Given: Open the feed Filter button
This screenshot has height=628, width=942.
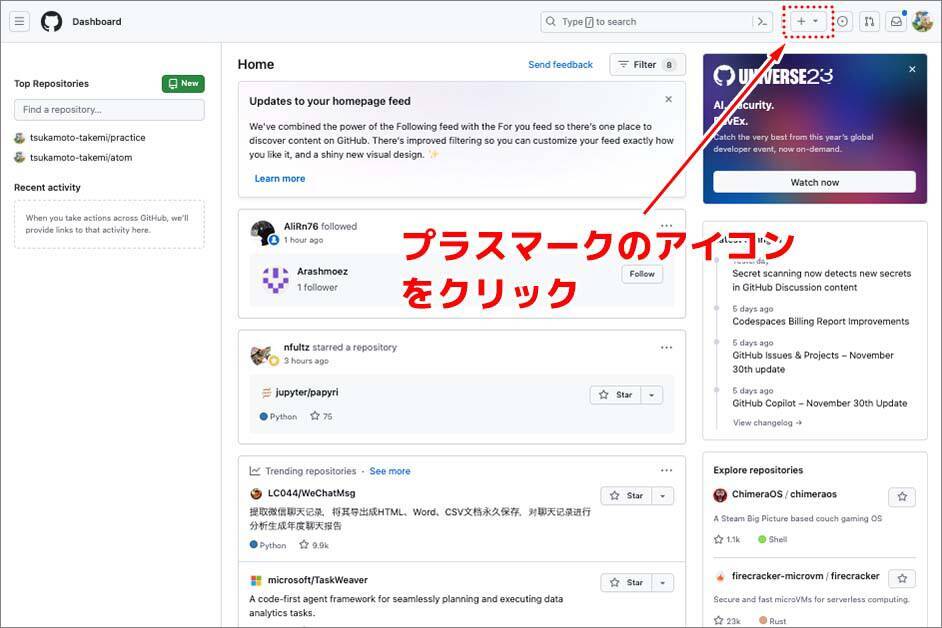Looking at the screenshot, I should 647,64.
